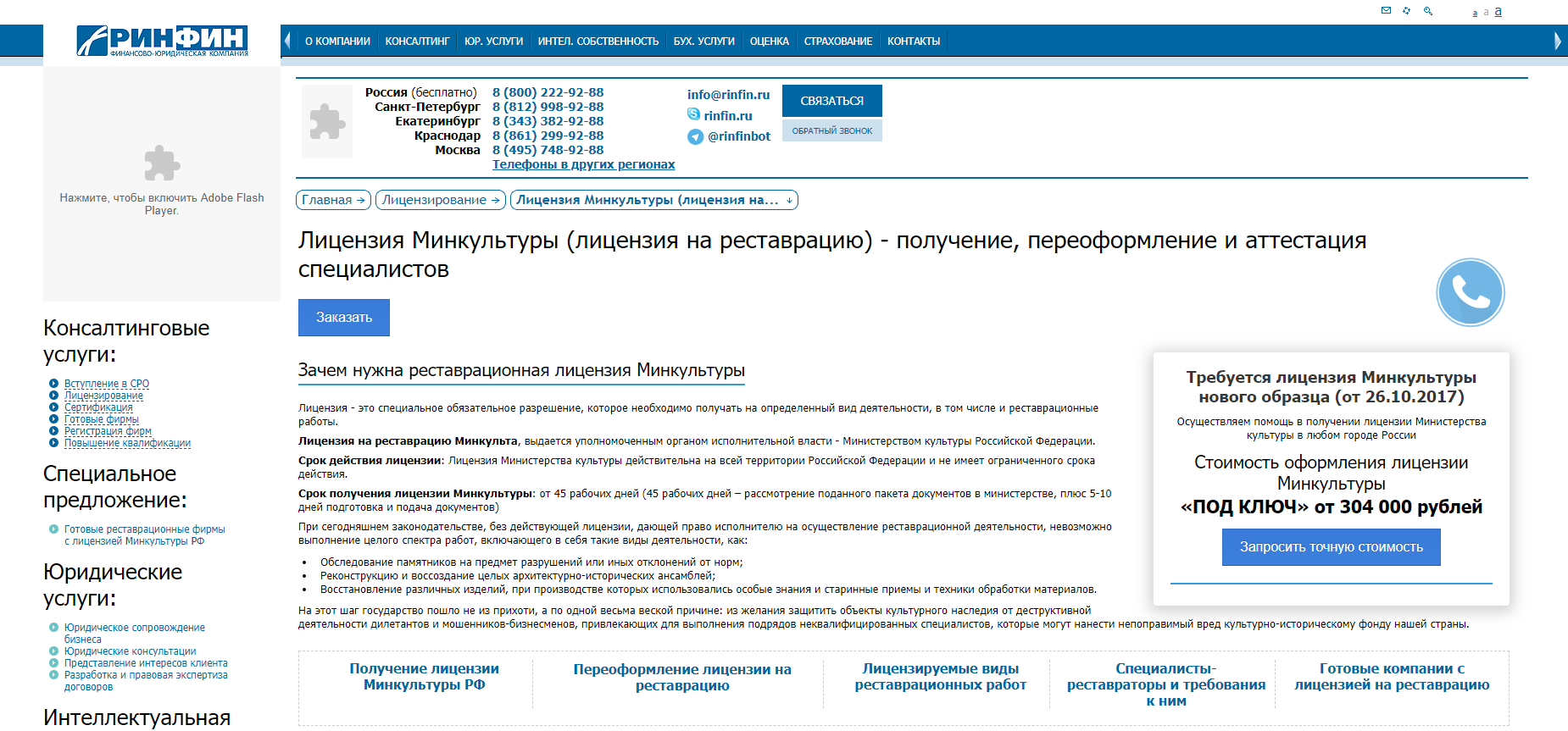Select the smallest font size letter

[x=1475, y=14]
